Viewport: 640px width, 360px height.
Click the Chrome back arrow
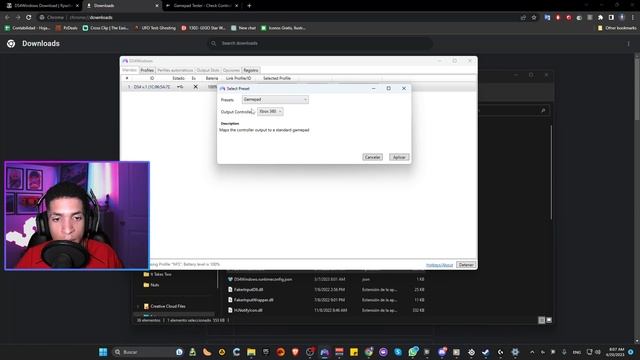(7, 18)
